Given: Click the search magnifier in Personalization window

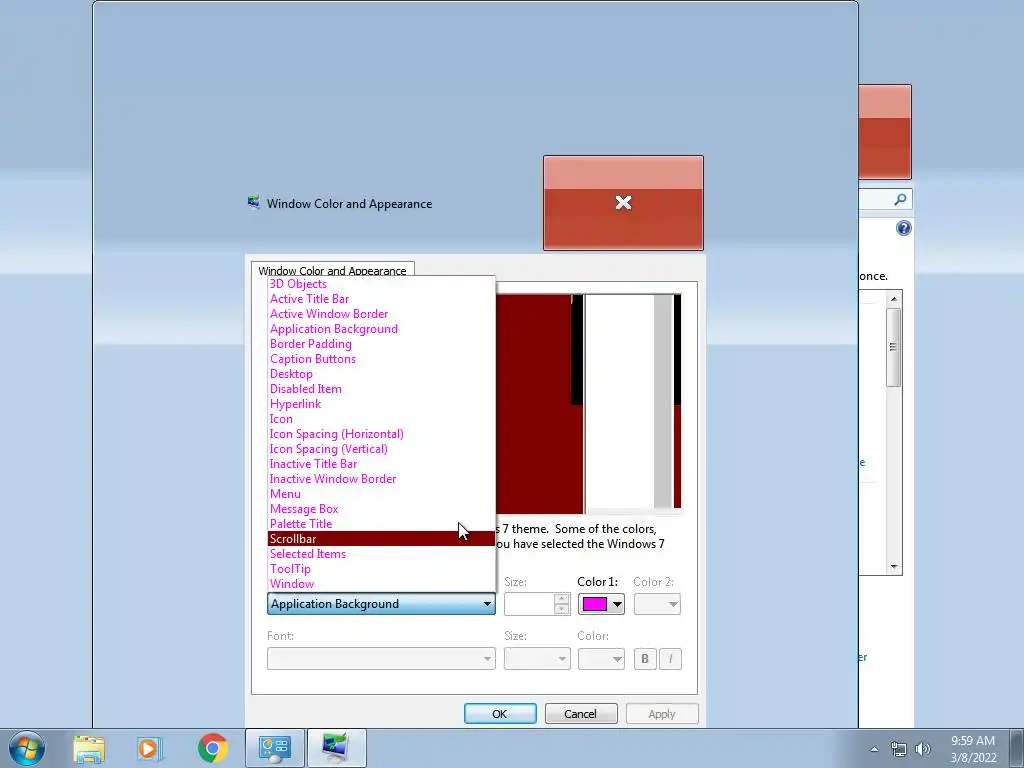Looking at the screenshot, I should click(x=901, y=199).
